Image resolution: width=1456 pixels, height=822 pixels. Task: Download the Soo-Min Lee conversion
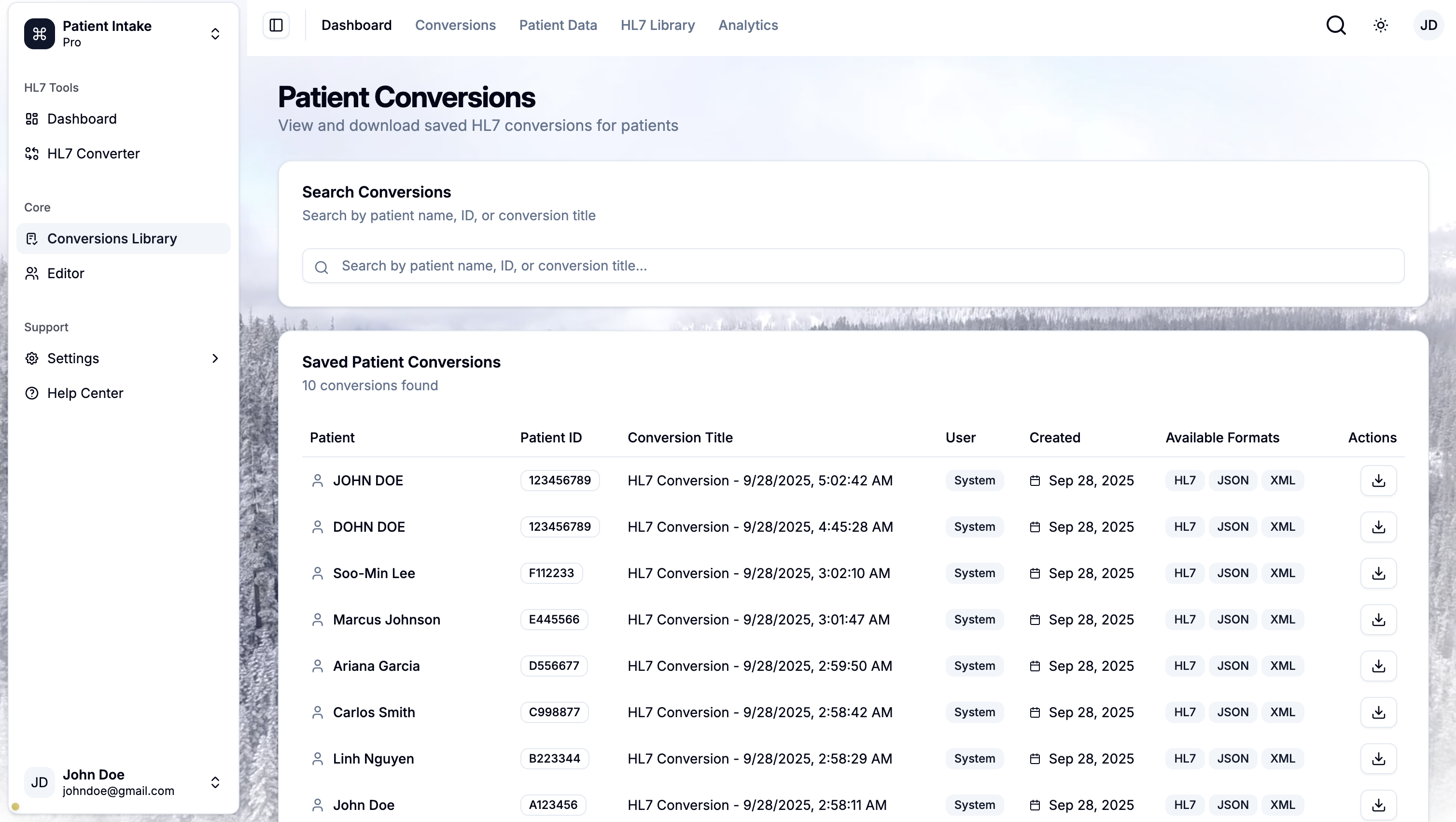(1378, 573)
